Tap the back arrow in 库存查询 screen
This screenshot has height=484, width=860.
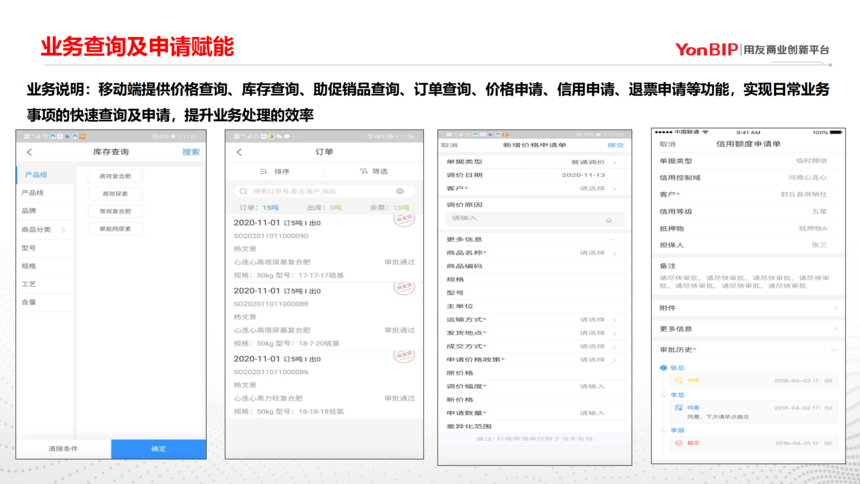tap(29, 152)
